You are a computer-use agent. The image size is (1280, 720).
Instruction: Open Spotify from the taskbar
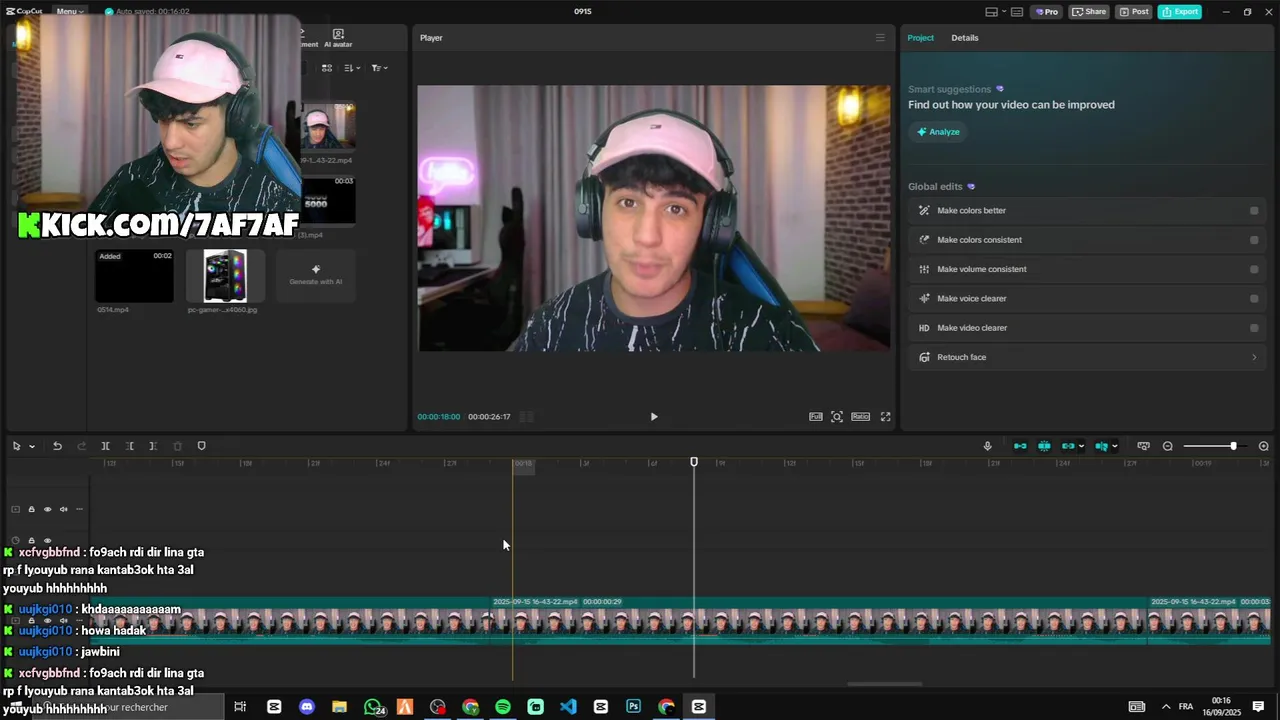tap(503, 707)
